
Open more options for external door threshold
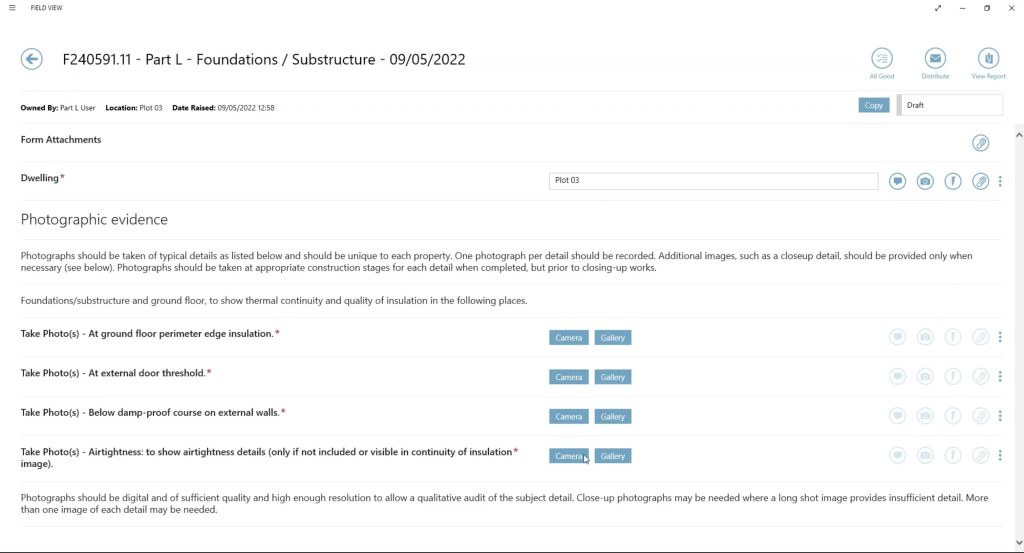pos(1000,376)
